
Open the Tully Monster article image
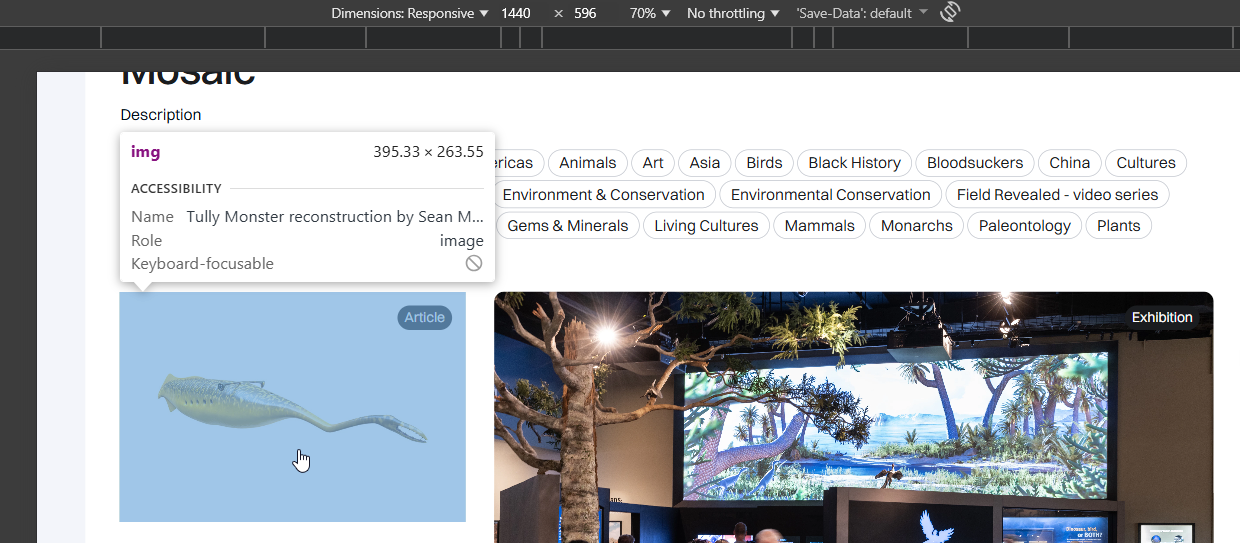(x=292, y=406)
